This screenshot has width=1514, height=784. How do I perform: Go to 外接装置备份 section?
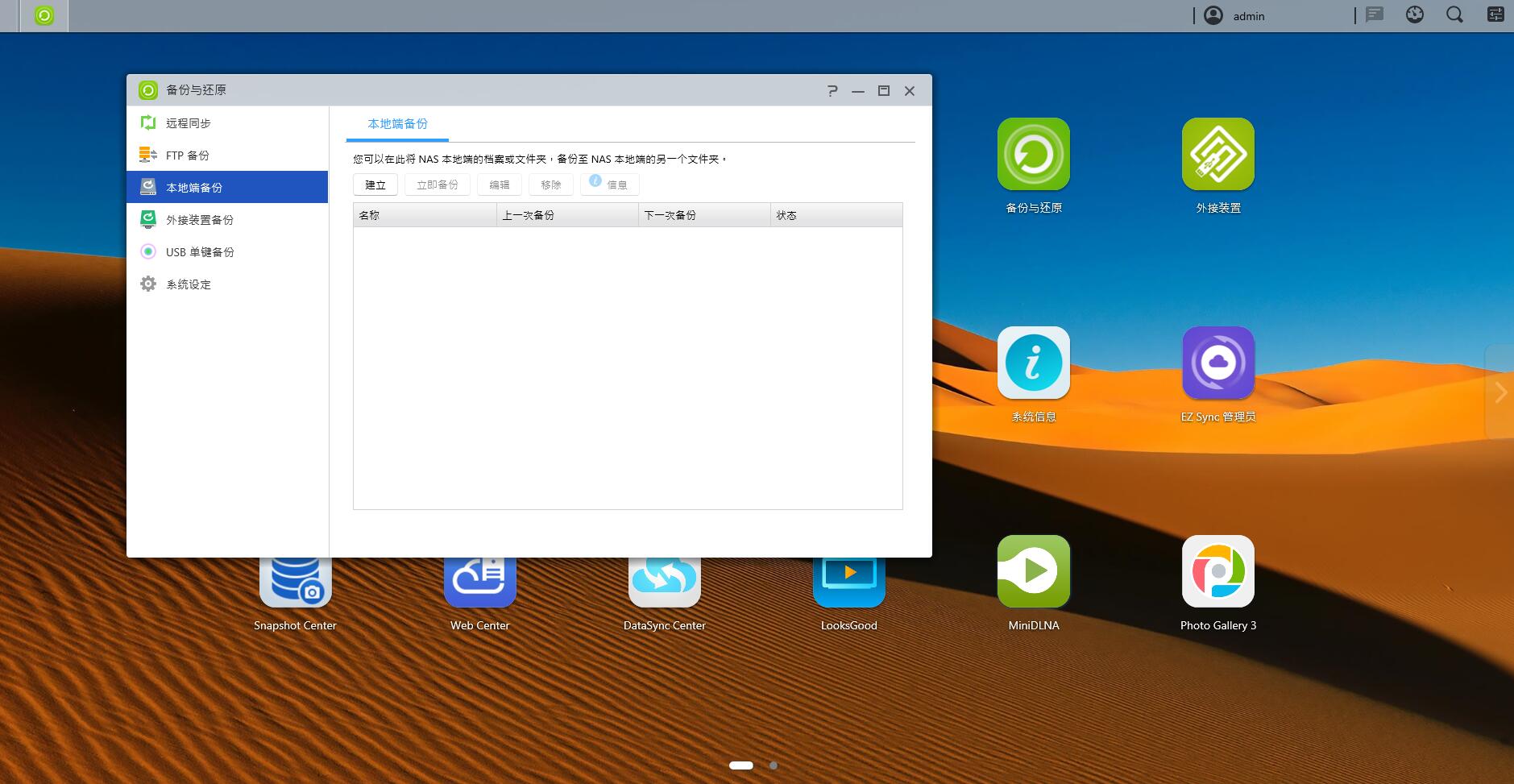click(x=199, y=220)
